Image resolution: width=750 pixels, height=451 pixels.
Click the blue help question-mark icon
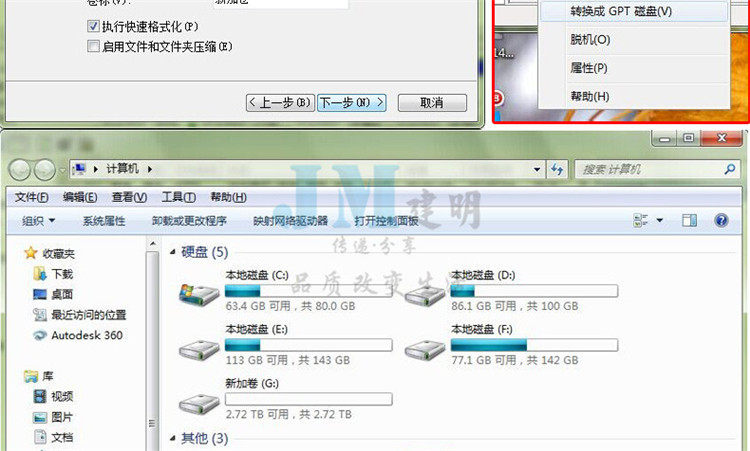[x=721, y=220]
